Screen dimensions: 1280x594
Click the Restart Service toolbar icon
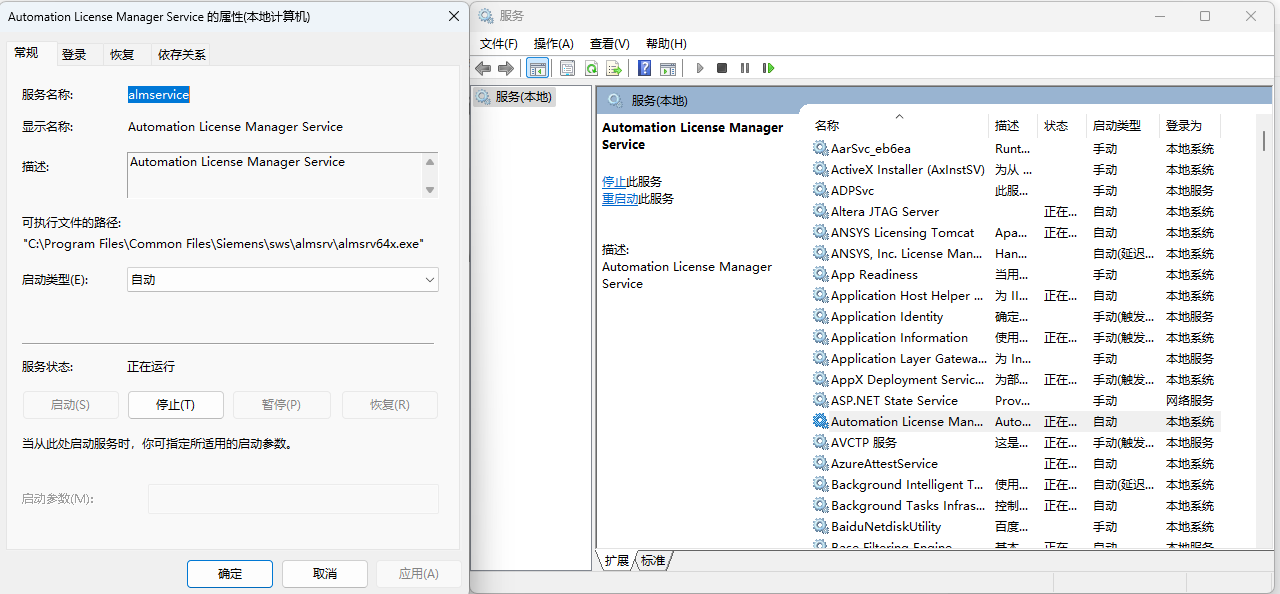click(x=768, y=67)
